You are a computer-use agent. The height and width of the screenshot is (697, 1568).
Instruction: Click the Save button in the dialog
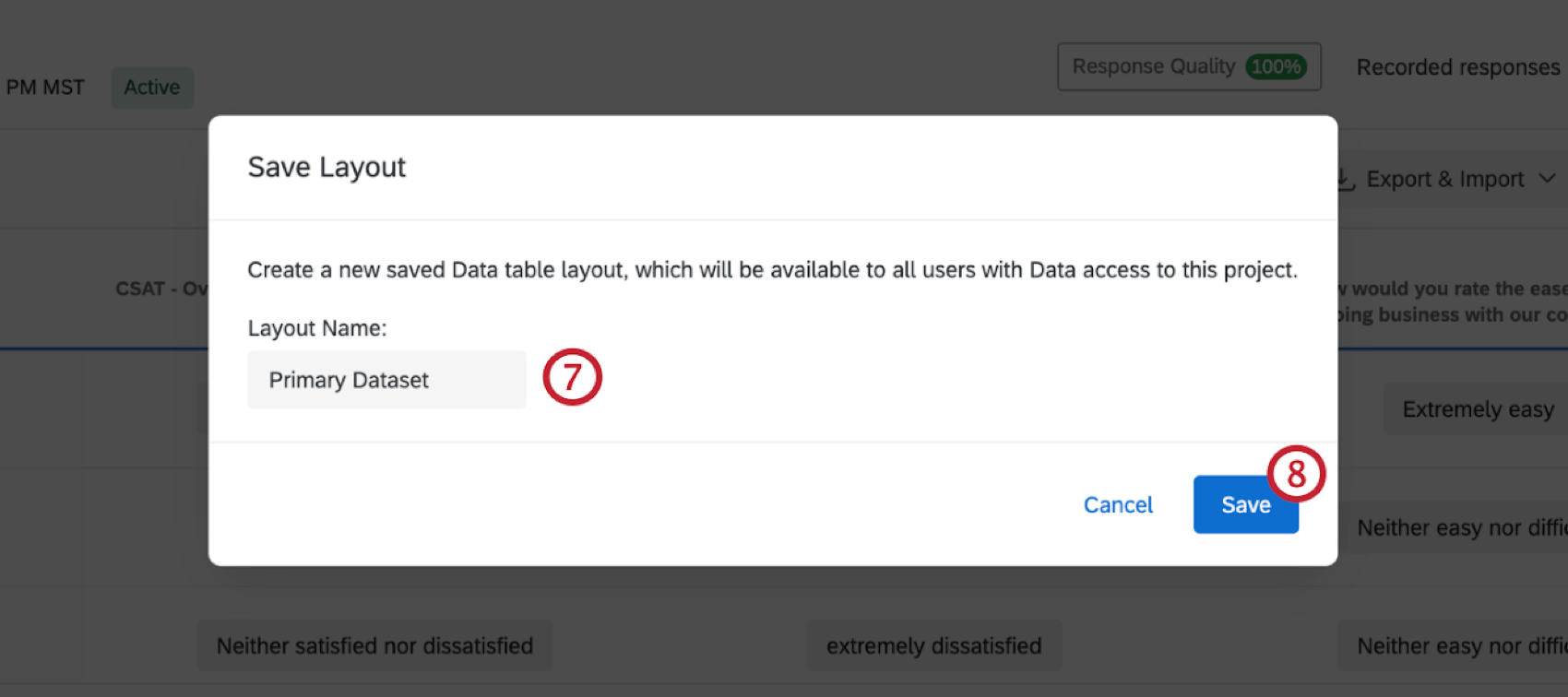pyautogui.click(x=1244, y=505)
